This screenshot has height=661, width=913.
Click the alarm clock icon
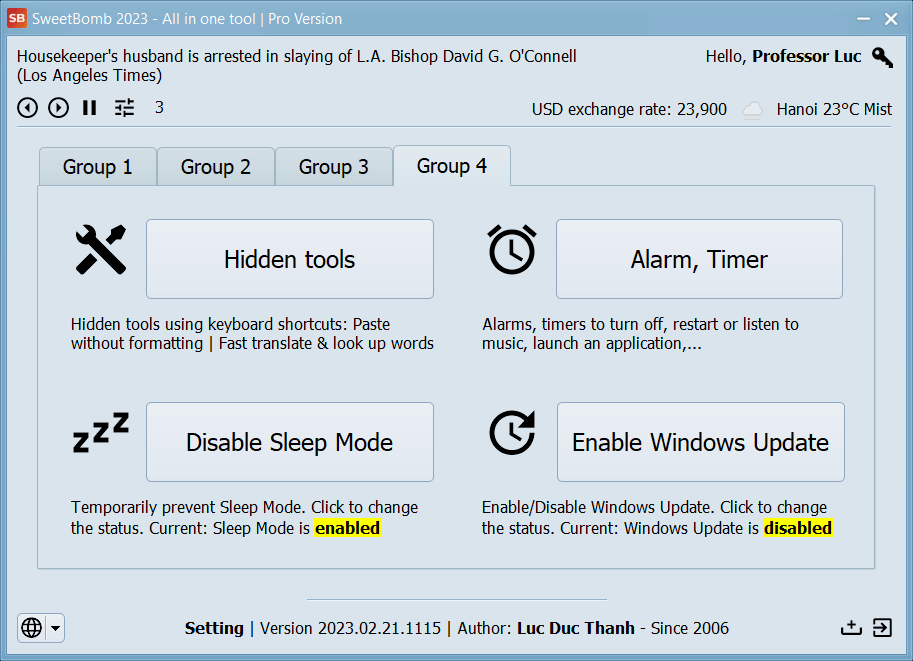512,250
